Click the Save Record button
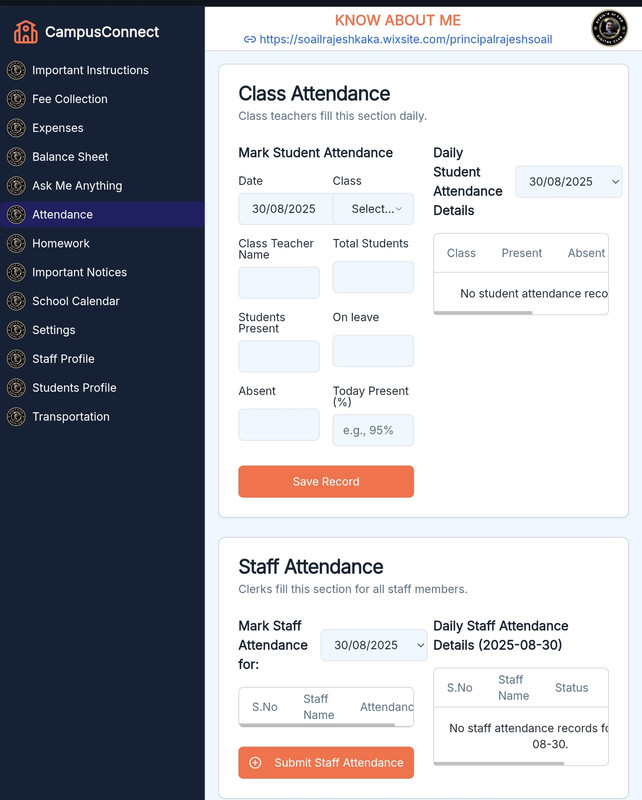The width and height of the screenshot is (642, 800). (x=326, y=481)
